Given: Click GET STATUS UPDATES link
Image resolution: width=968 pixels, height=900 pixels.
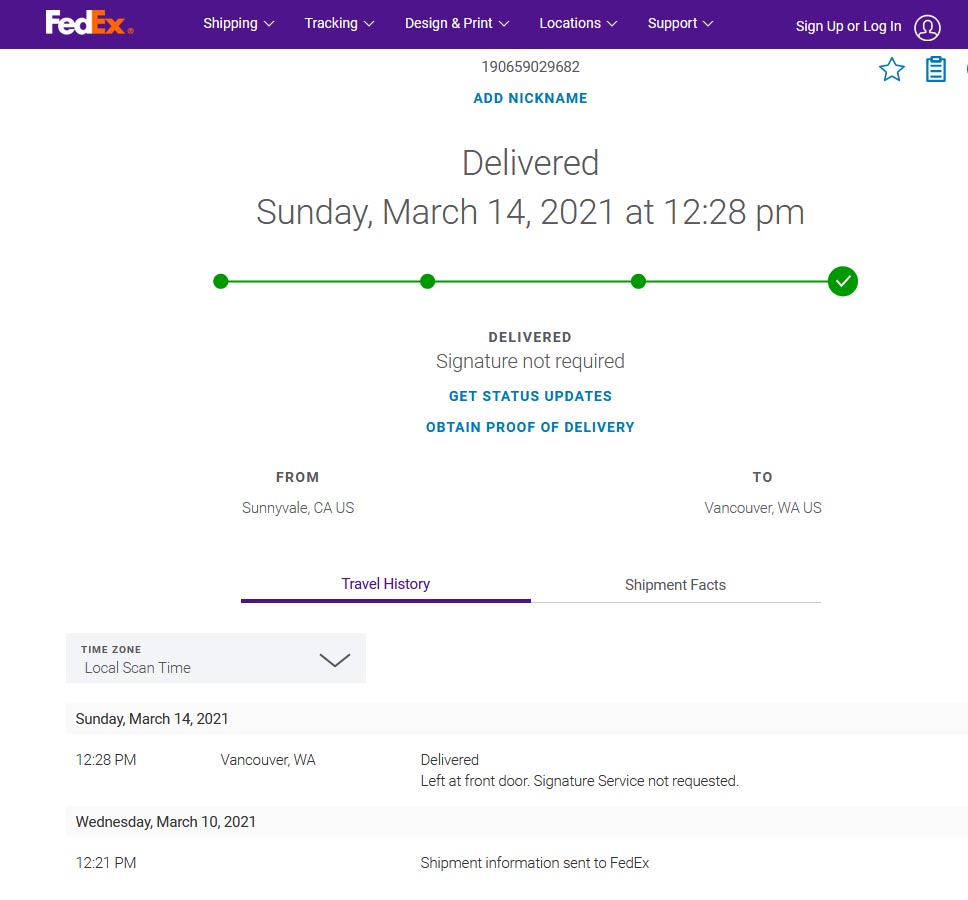Looking at the screenshot, I should click(530, 396).
